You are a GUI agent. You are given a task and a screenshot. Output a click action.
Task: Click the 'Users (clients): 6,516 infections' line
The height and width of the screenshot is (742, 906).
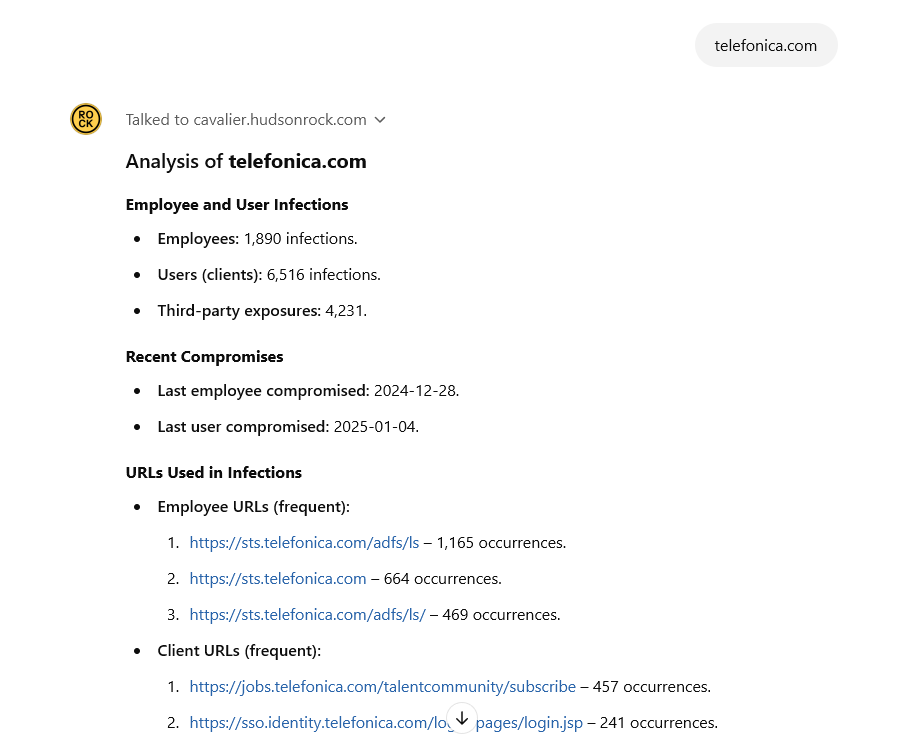tap(269, 274)
